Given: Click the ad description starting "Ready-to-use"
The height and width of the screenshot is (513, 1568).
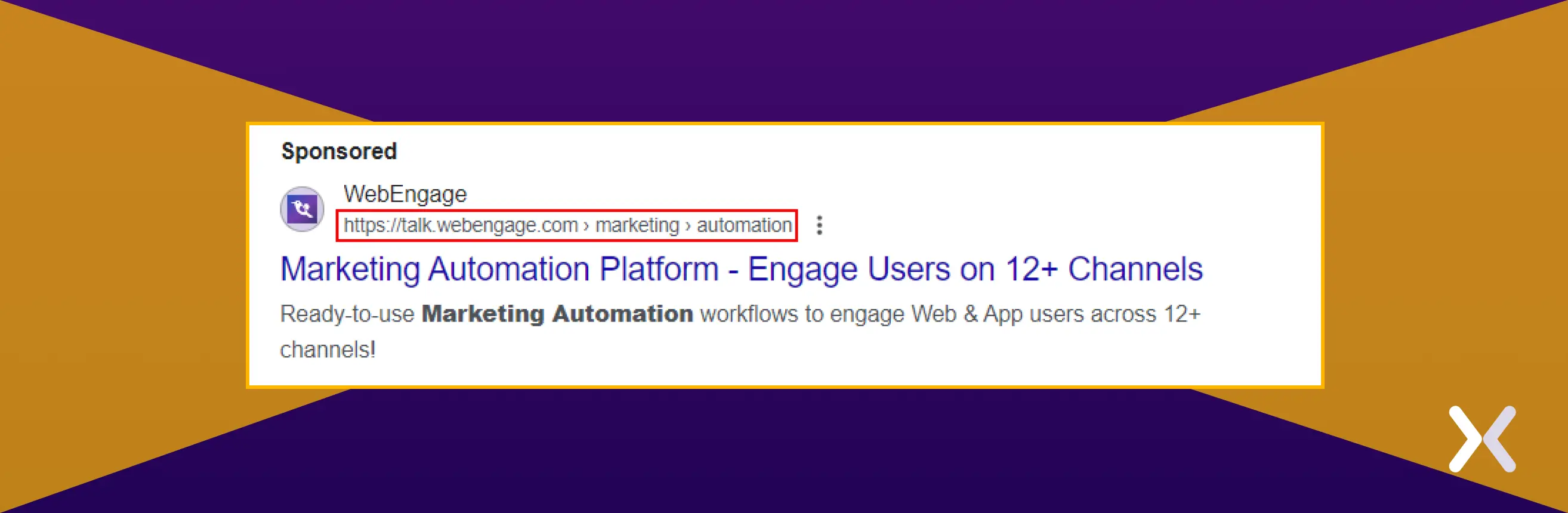Looking at the screenshot, I should pos(740,332).
